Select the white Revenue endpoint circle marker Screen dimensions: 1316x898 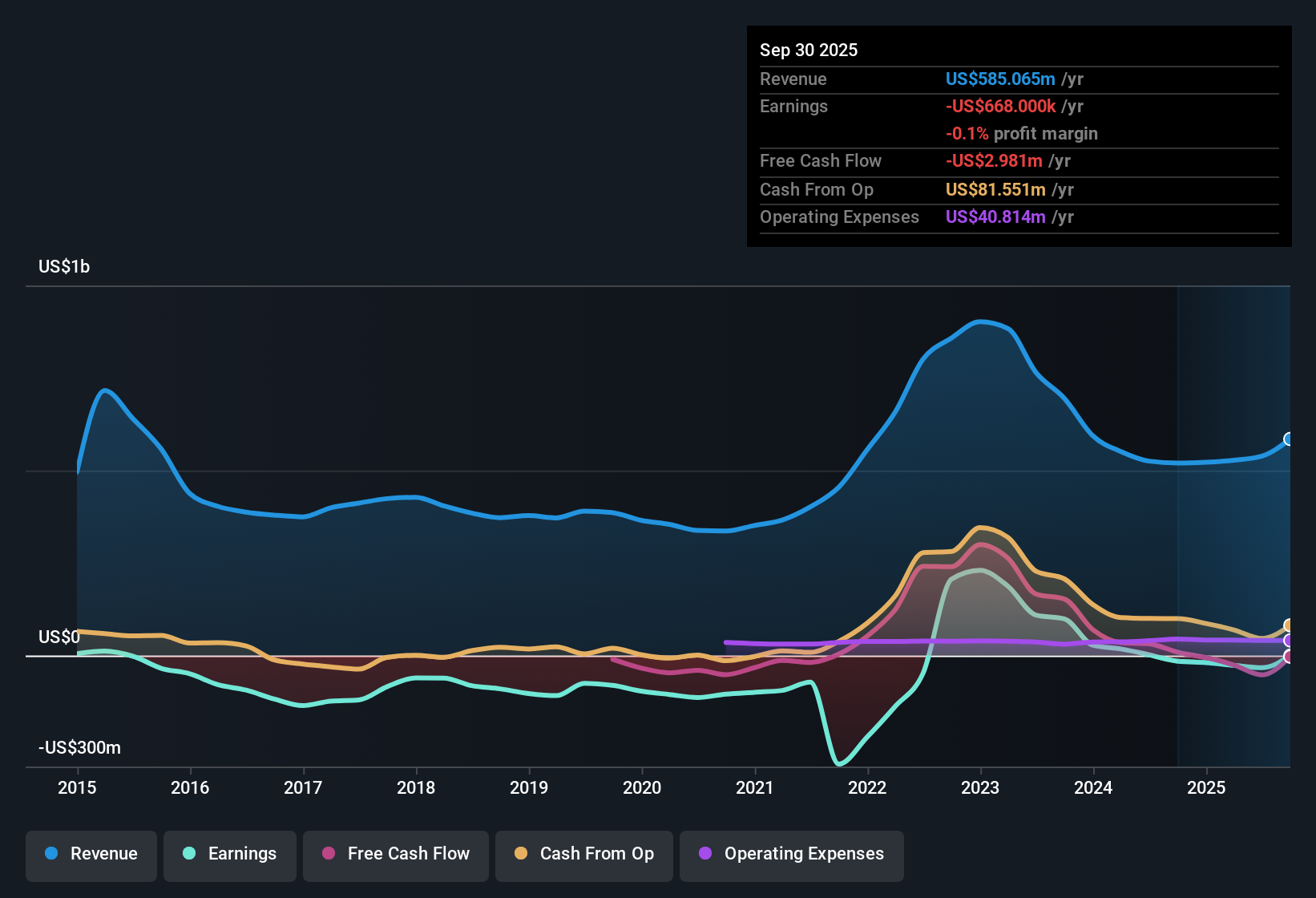[x=1288, y=439]
